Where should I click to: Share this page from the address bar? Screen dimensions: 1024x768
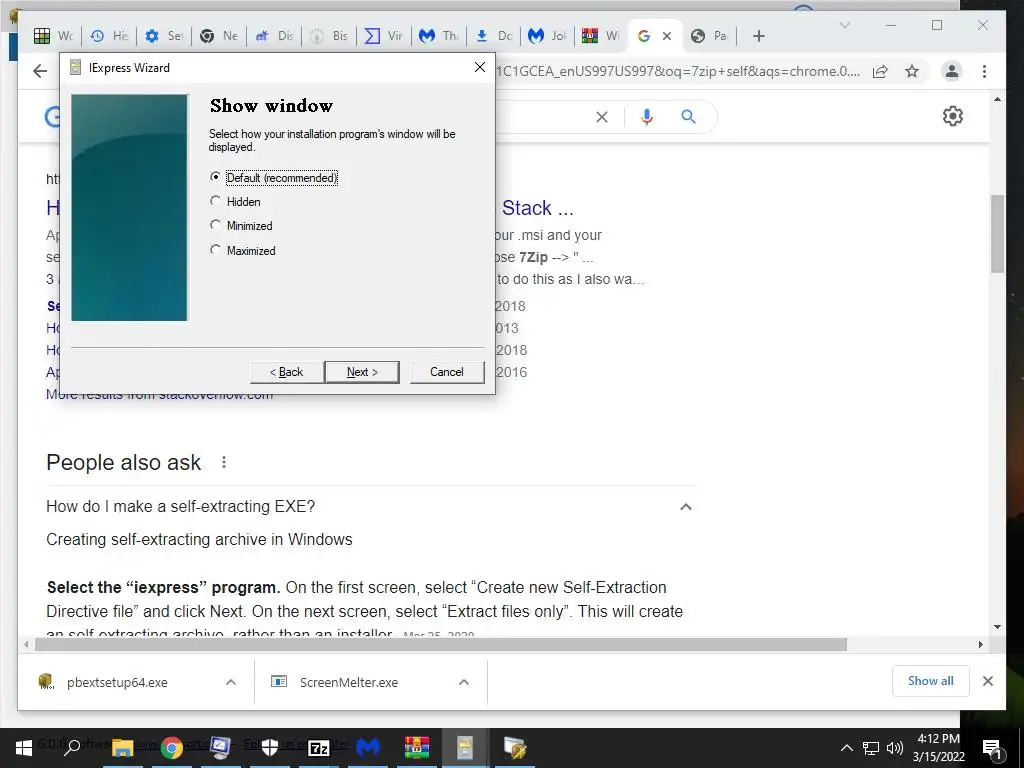[880, 71]
